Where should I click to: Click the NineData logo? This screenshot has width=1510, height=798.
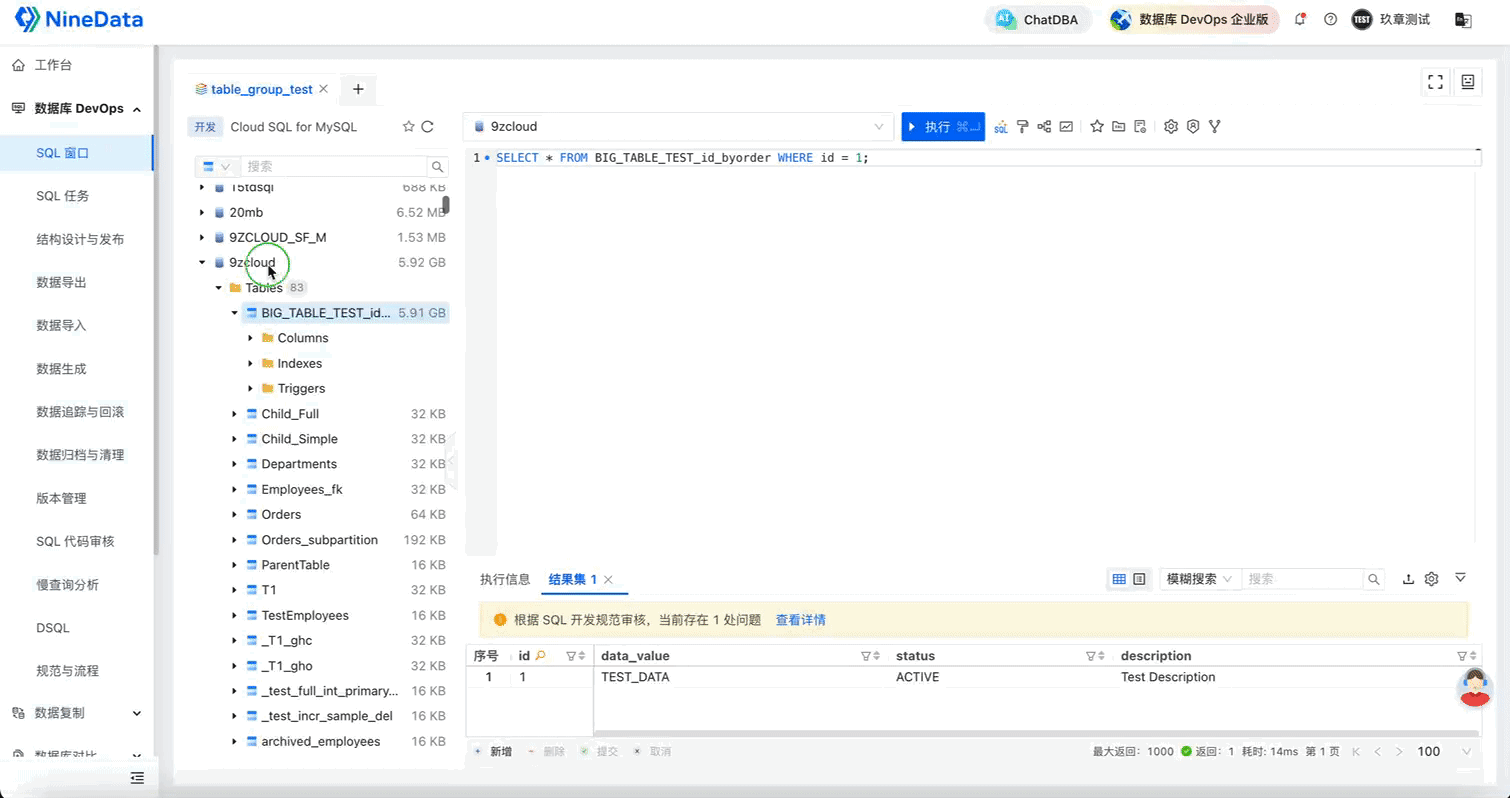point(79,19)
